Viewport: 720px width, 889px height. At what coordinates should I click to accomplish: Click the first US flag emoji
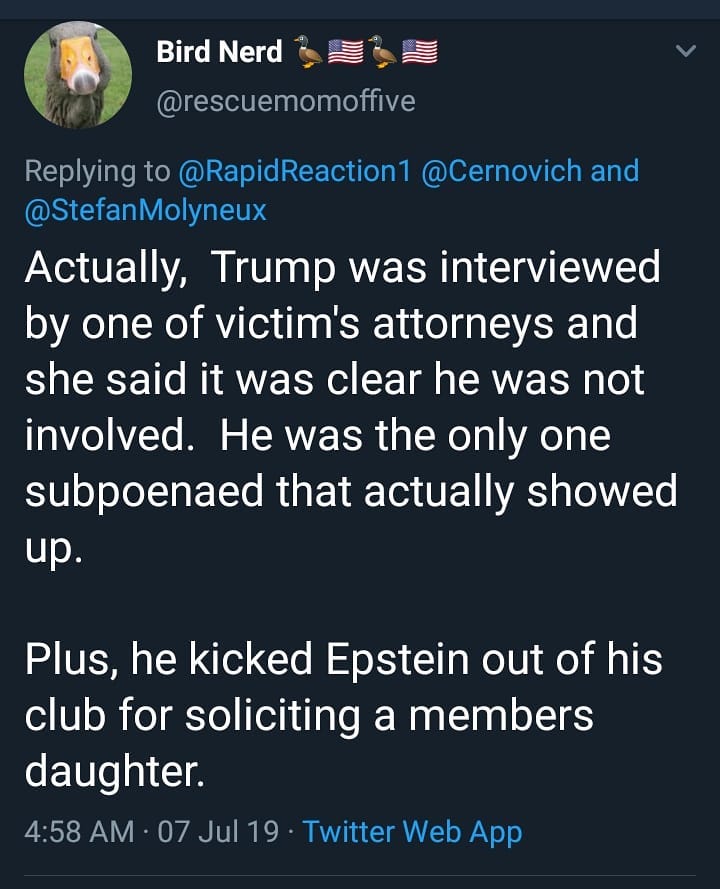point(346,52)
